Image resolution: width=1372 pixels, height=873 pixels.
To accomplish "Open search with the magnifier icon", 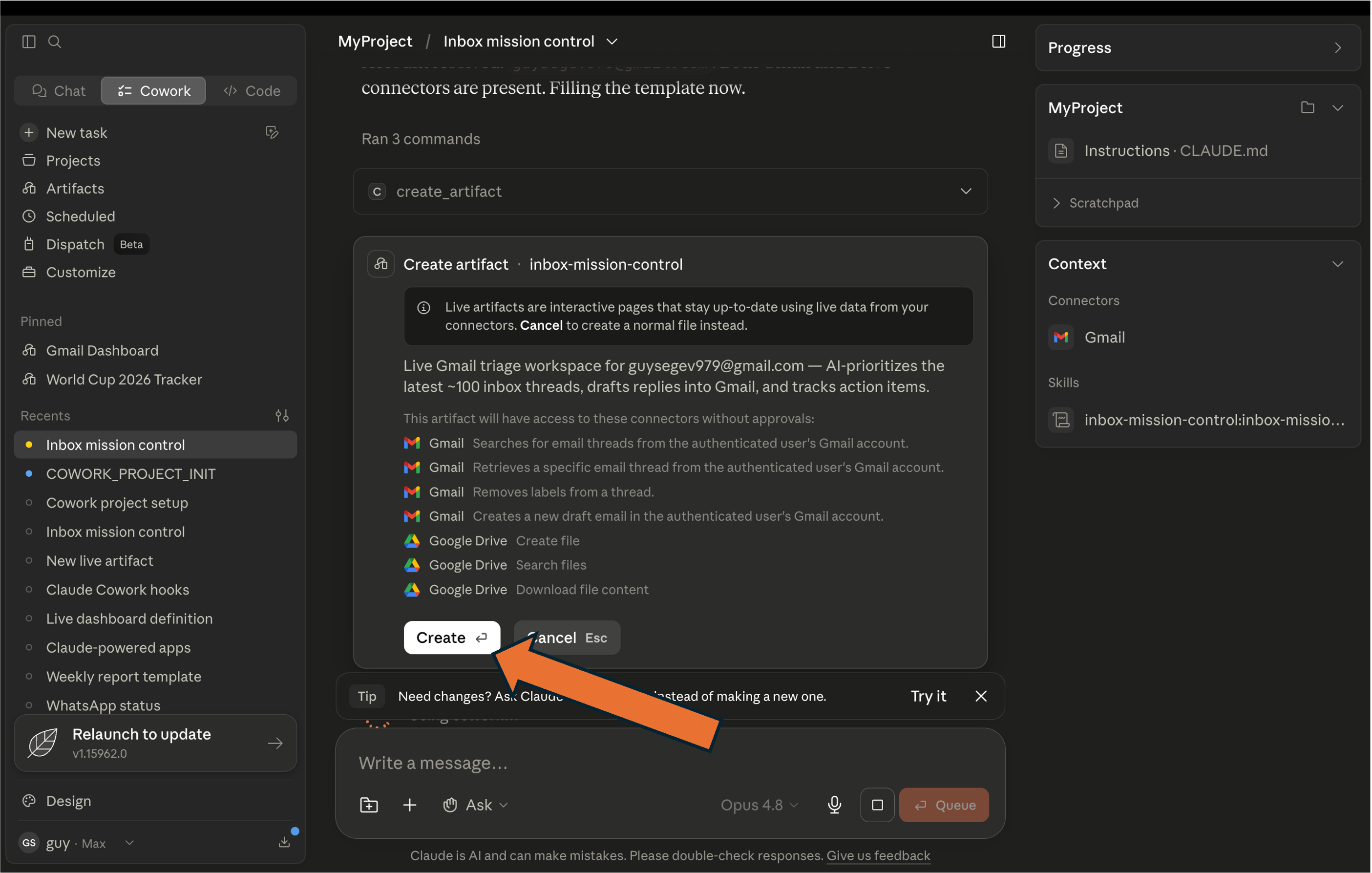I will point(55,42).
